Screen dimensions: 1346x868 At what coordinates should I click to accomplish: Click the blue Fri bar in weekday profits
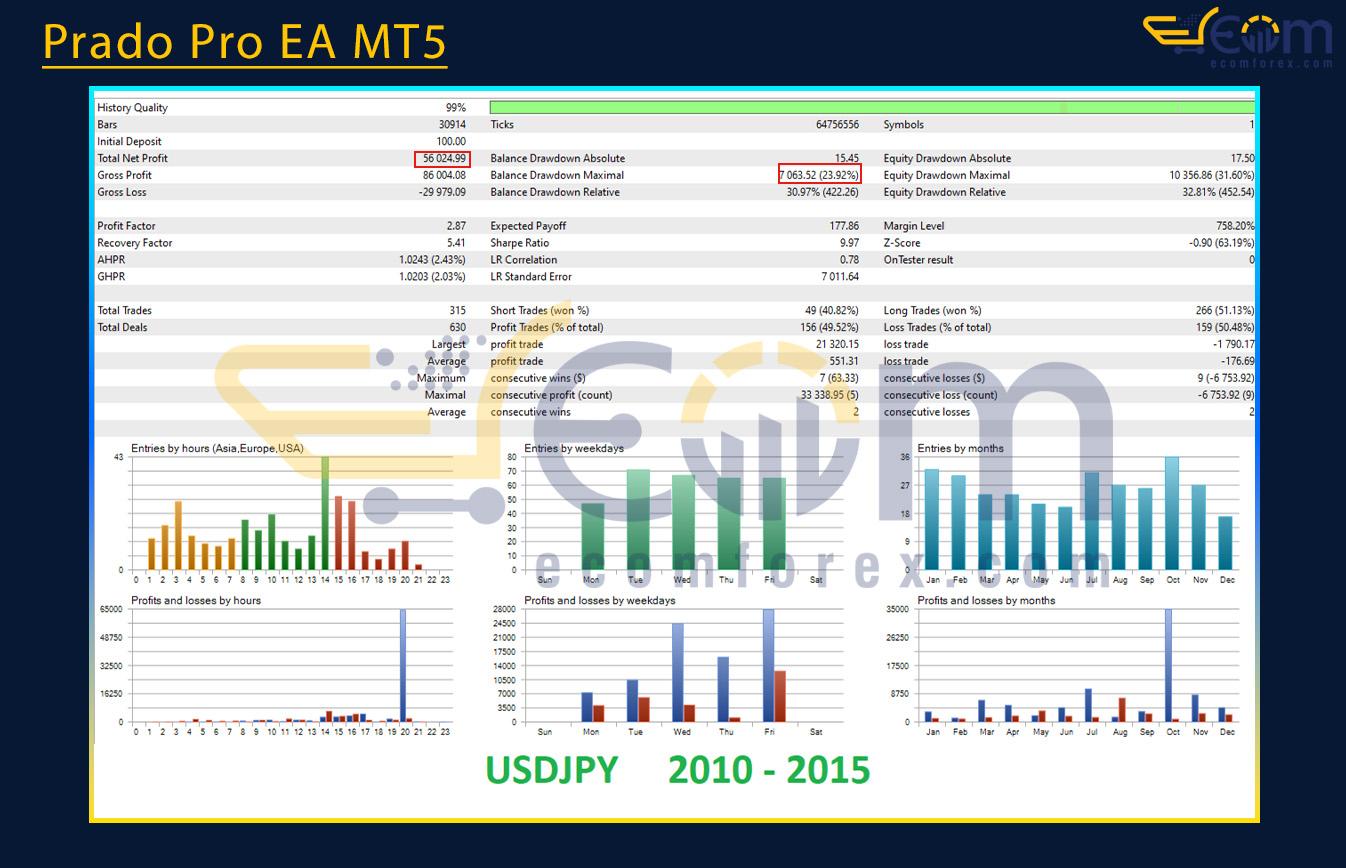click(768, 665)
